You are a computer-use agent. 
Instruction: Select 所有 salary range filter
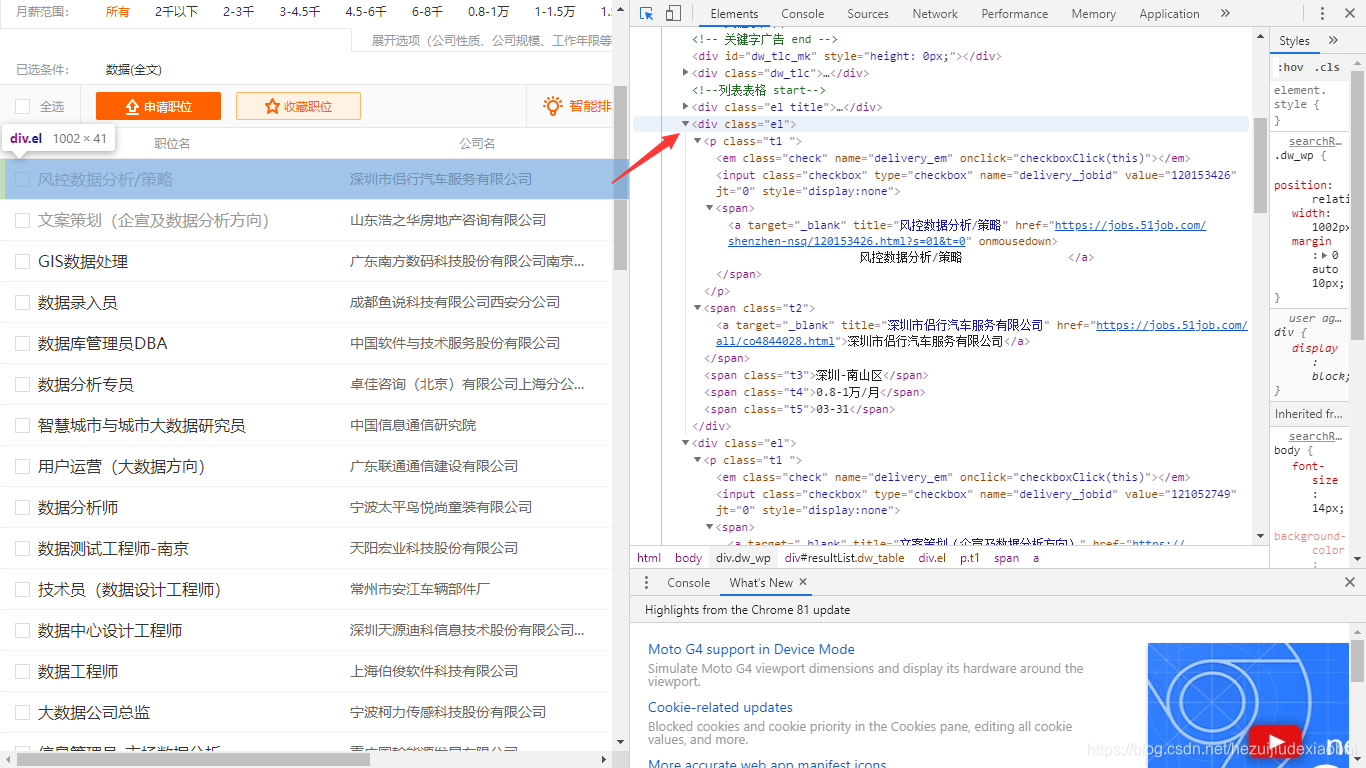118,12
